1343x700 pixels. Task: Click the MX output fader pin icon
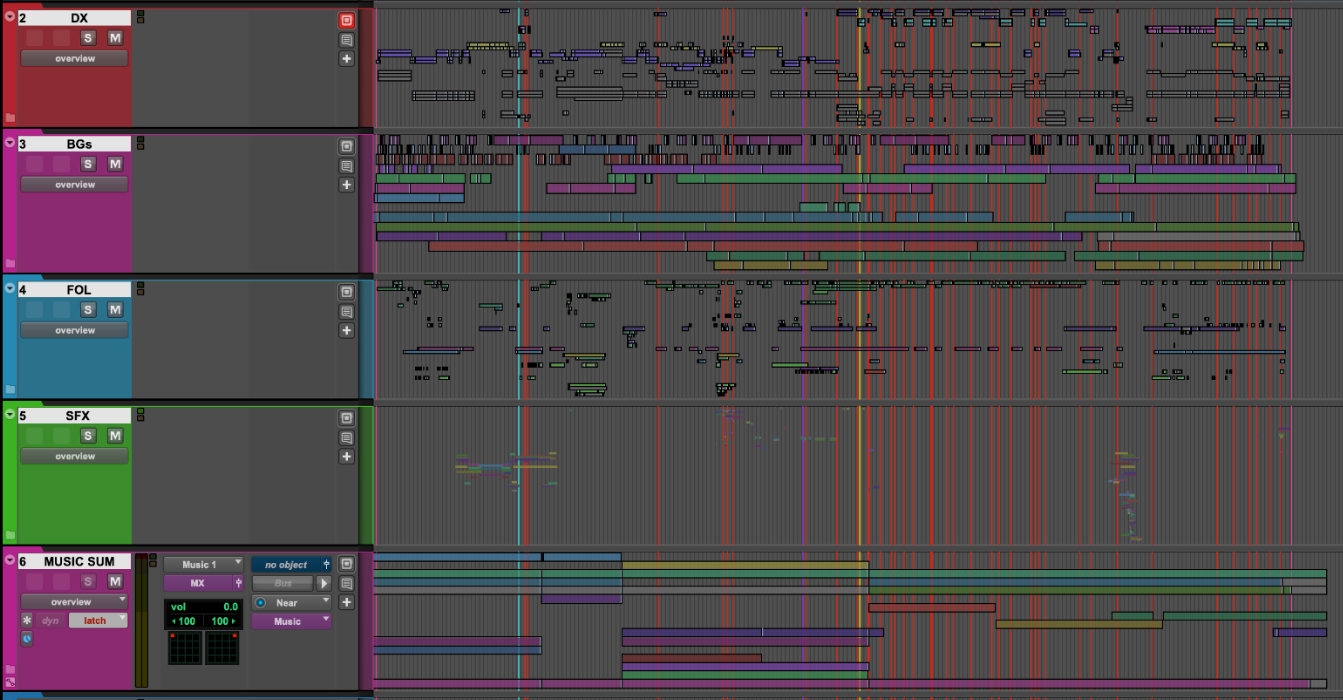pos(238,583)
